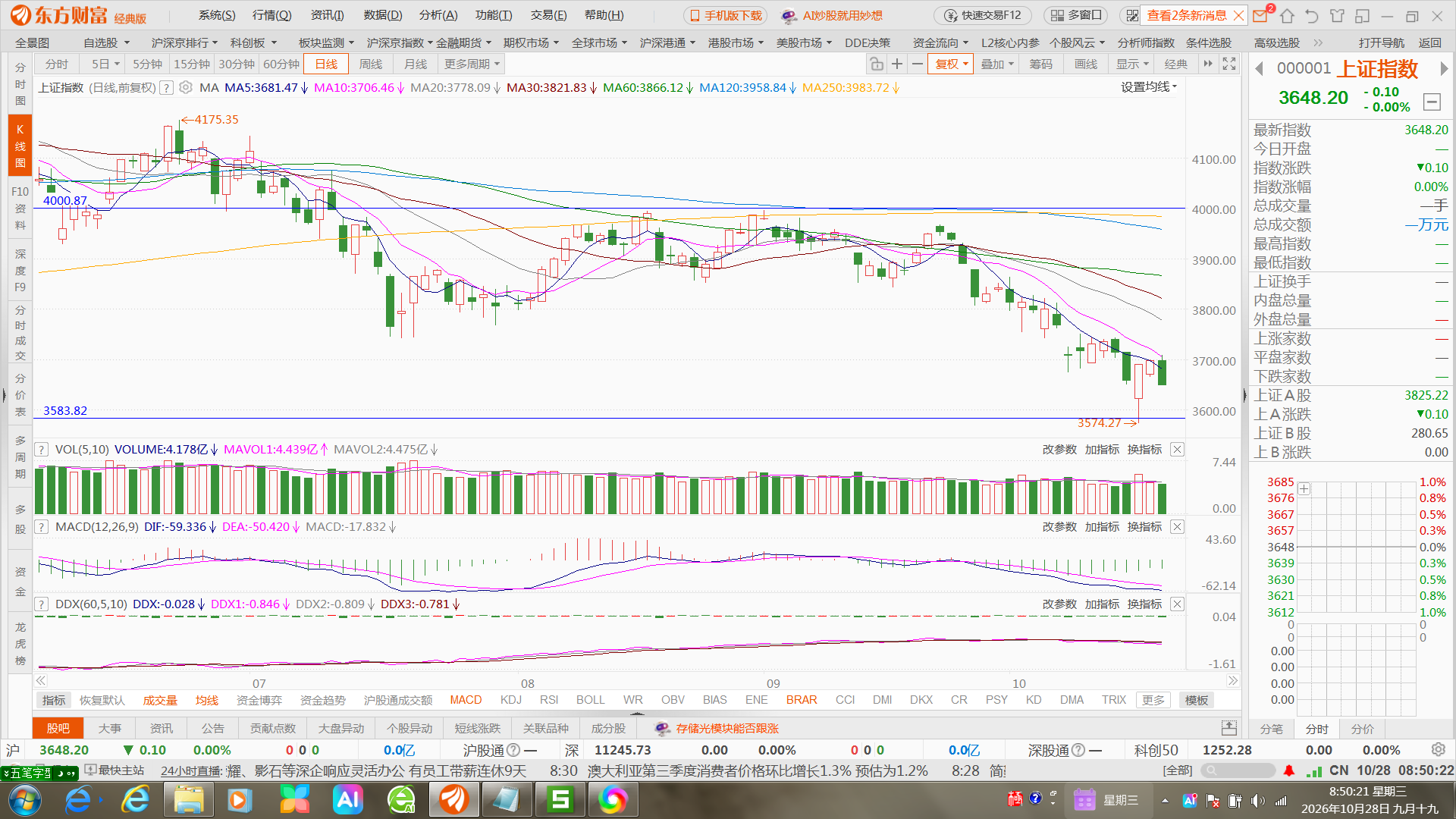Go to next stock with right arrow
Viewport: 1456px width, 819px height.
[x=1444, y=69]
